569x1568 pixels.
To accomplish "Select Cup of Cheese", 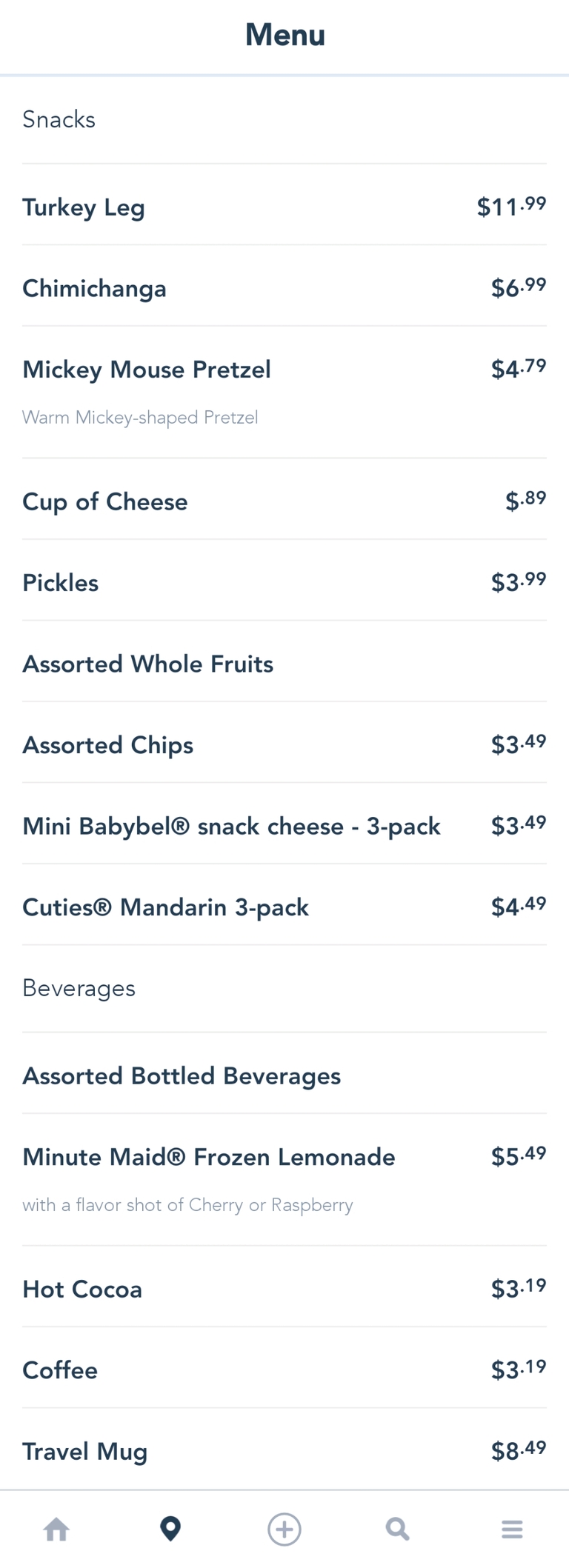I will (105, 501).
